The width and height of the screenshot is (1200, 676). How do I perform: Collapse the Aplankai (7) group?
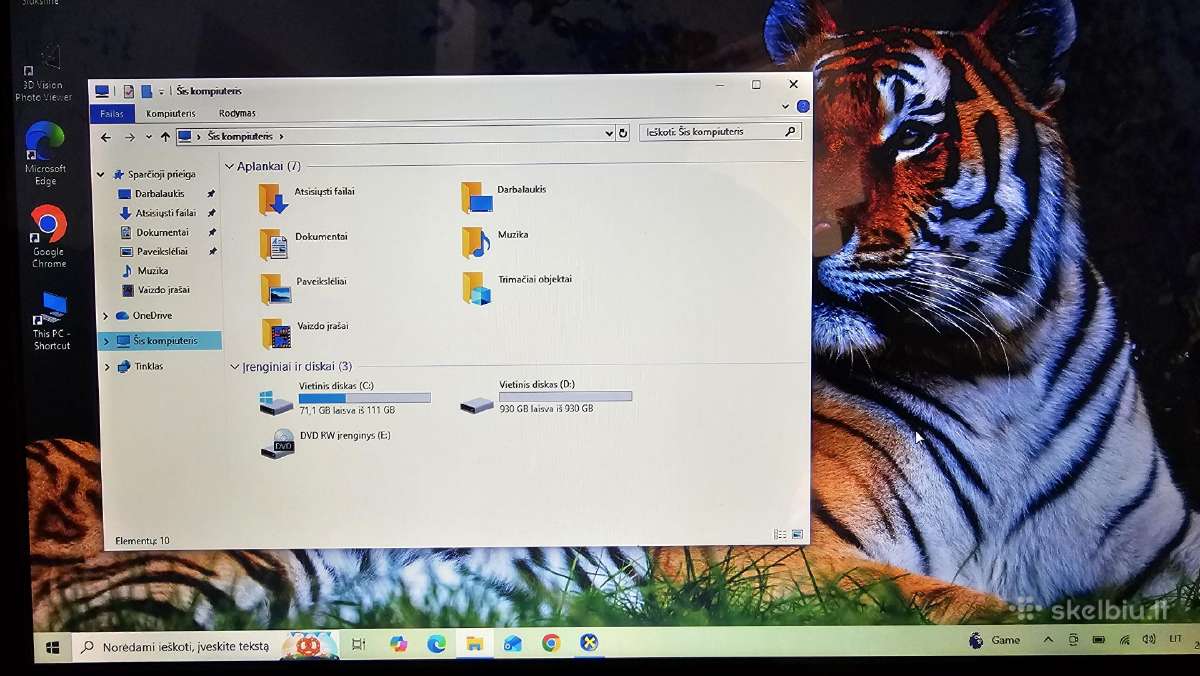coord(230,167)
